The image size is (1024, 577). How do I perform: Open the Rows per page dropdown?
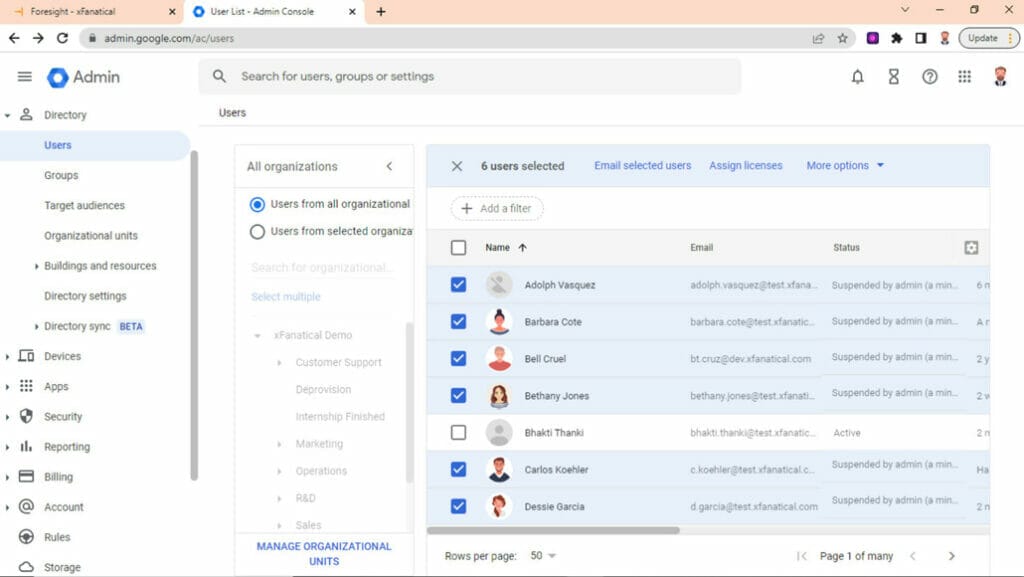tap(543, 555)
